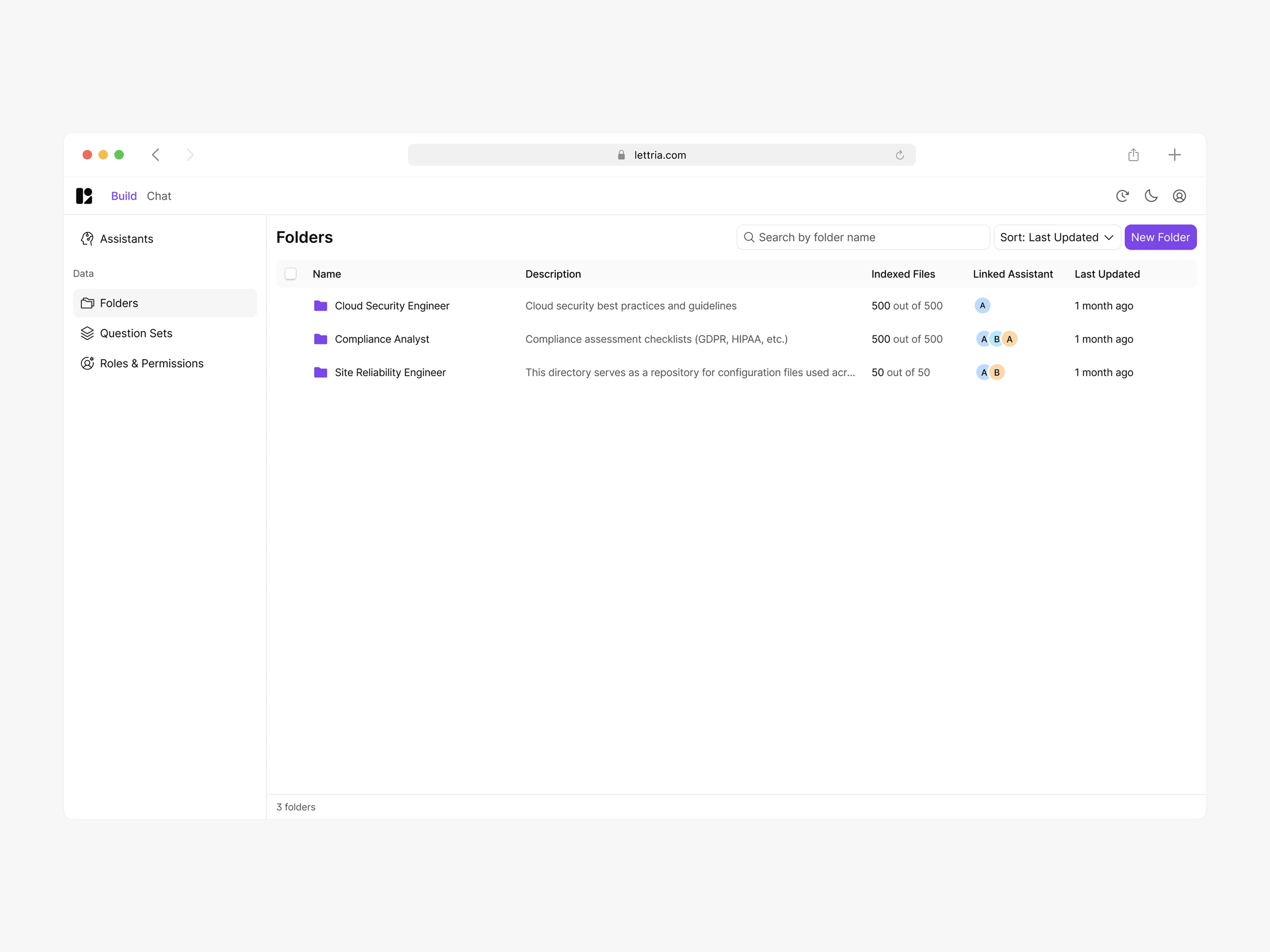Screen dimensions: 1270x952
Task: Click the Cloud Security Engineer folder icon
Action: pos(320,306)
